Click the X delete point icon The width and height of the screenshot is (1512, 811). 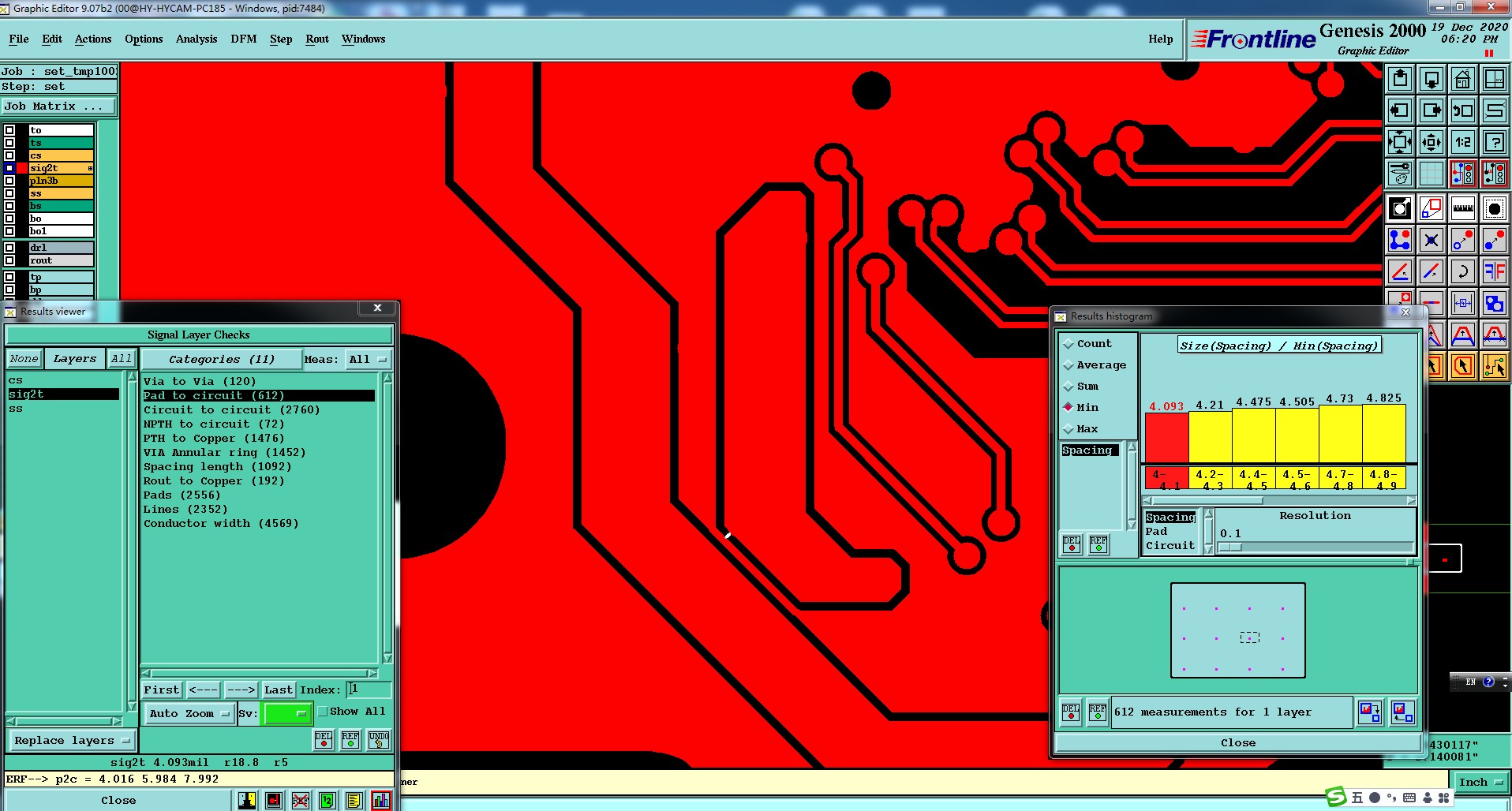pyautogui.click(x=1432, y=240)
